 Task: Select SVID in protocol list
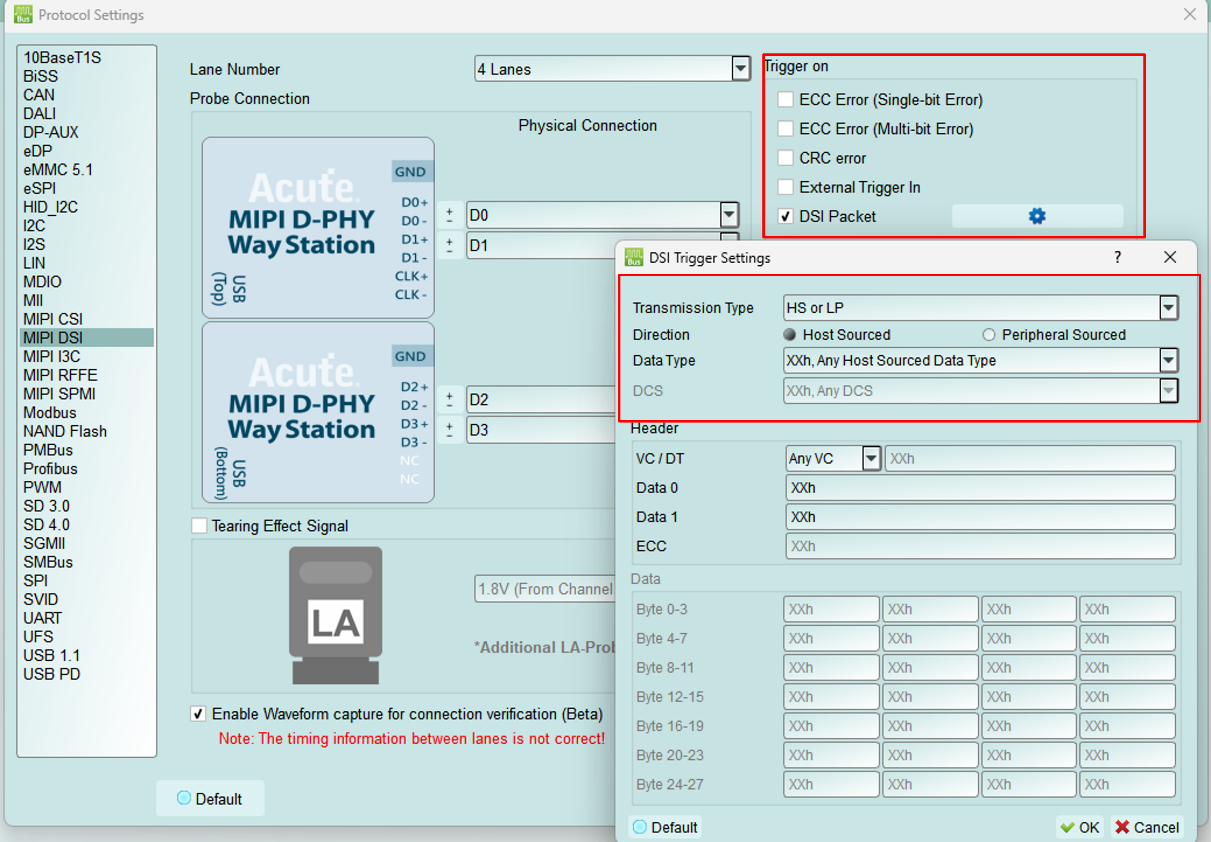click(x=40, y=599)
